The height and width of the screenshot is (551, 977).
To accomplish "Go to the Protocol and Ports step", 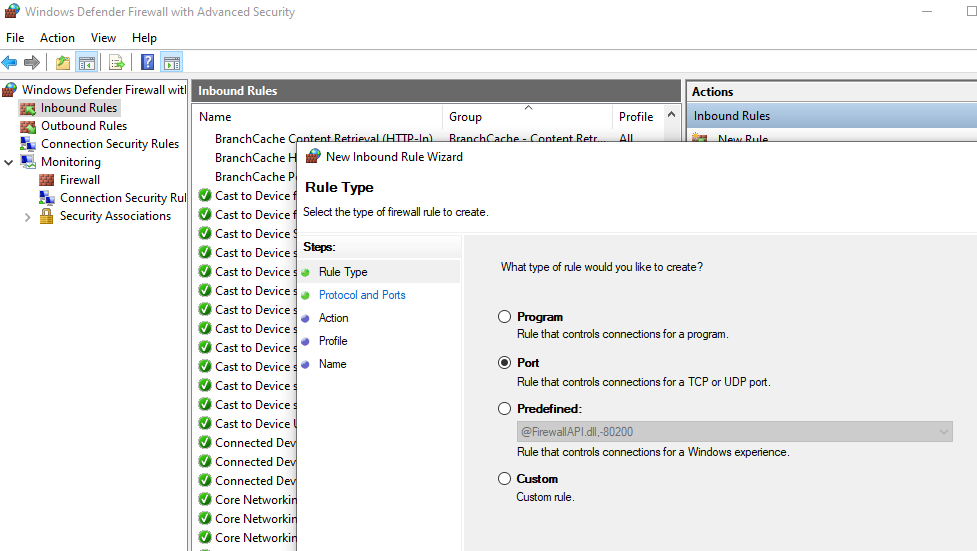I will (x=362, y=295).
